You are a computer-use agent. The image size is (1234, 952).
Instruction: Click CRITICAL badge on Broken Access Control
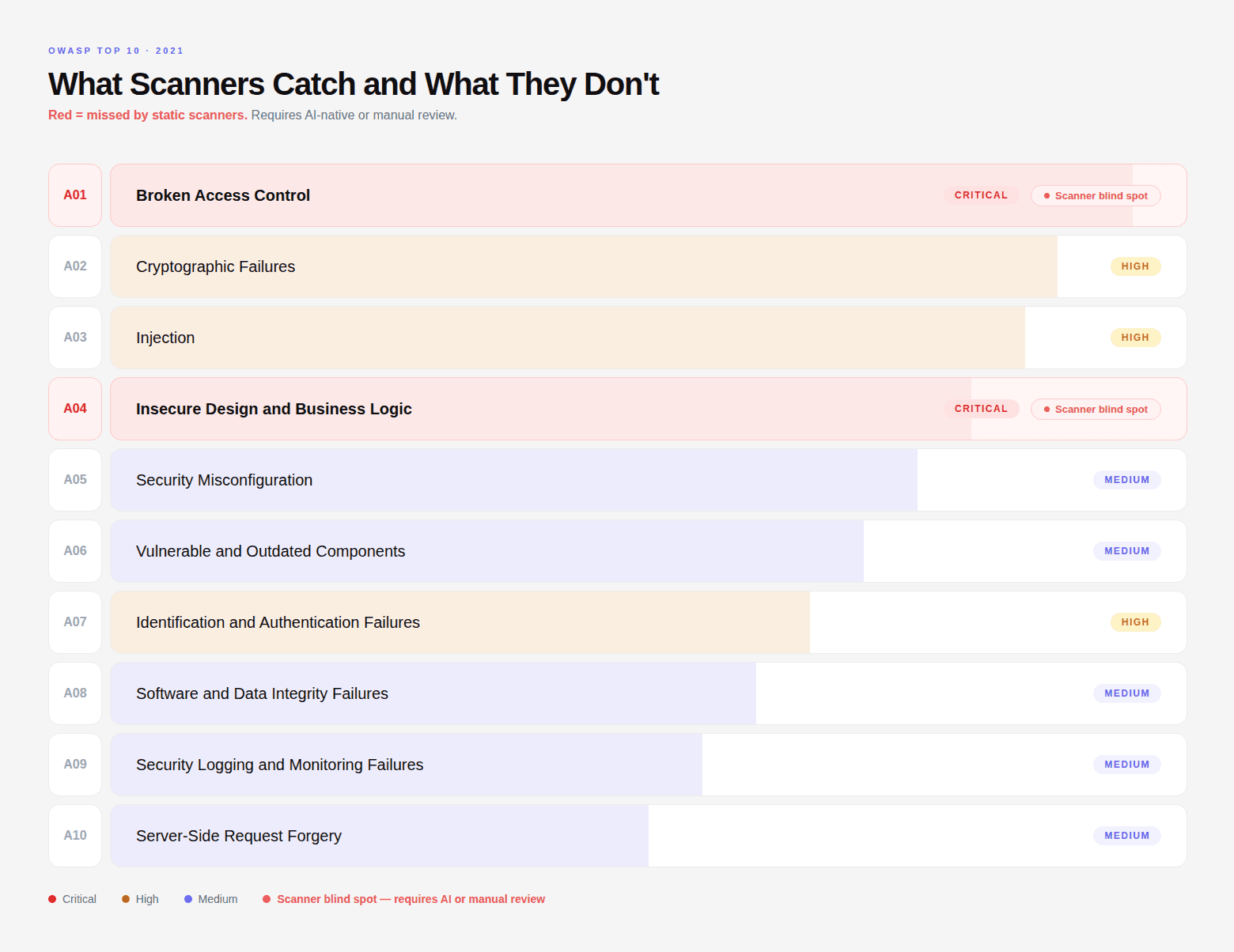point(981,195)
